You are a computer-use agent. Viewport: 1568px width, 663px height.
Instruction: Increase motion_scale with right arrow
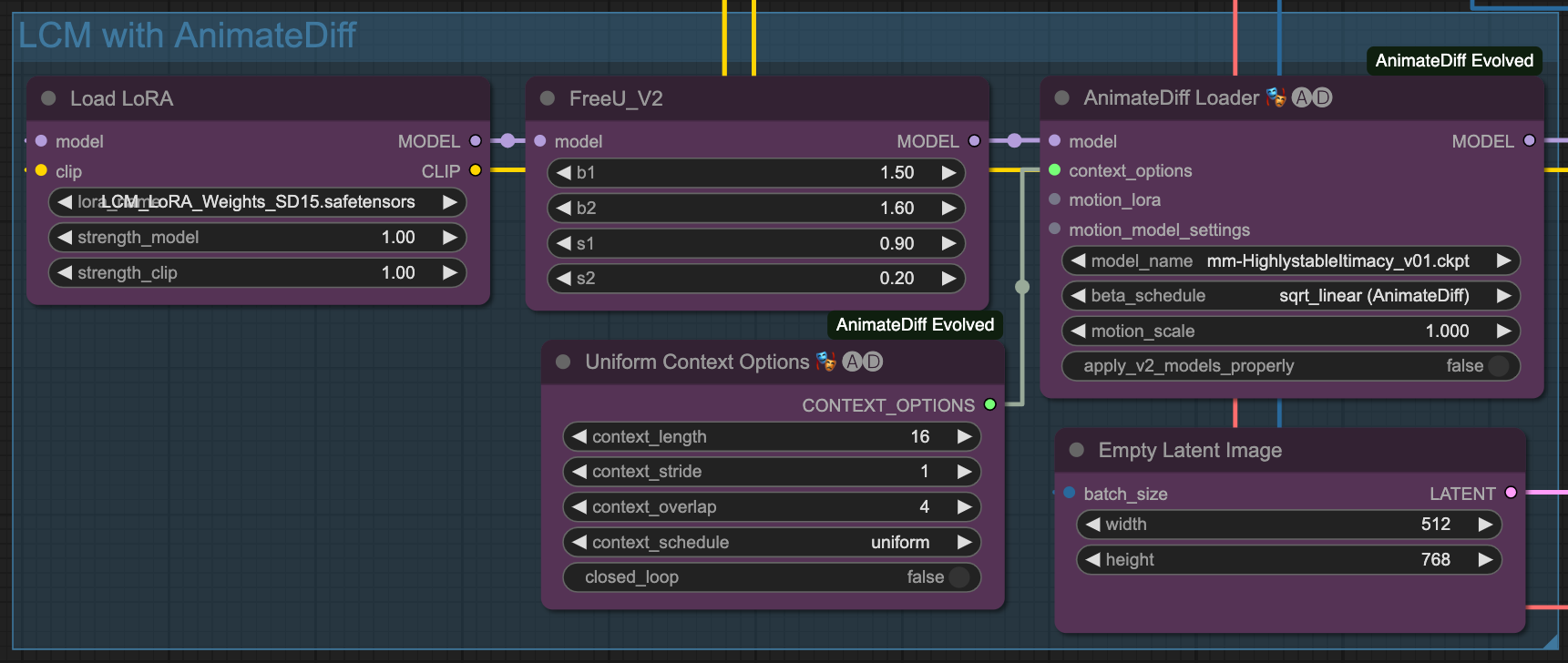click(1503, 331)
